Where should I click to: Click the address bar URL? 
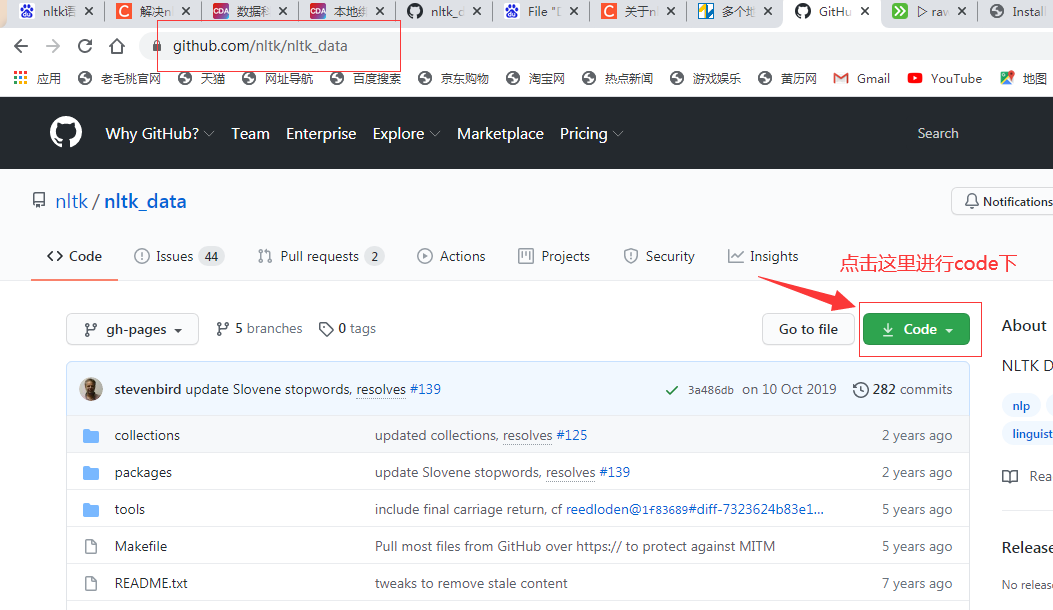tap(260, 46)
